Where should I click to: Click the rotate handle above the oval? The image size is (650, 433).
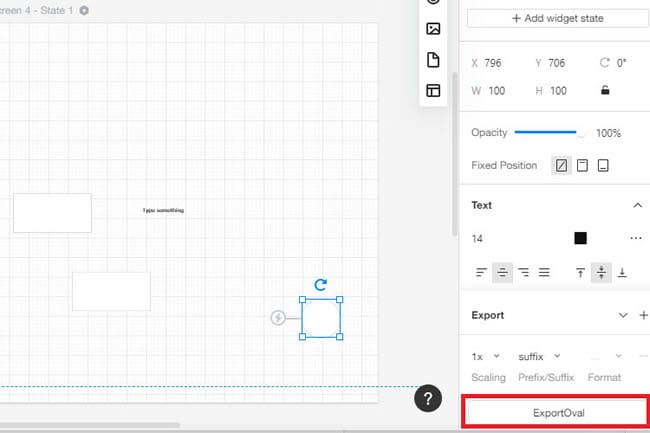pos(320,285)
